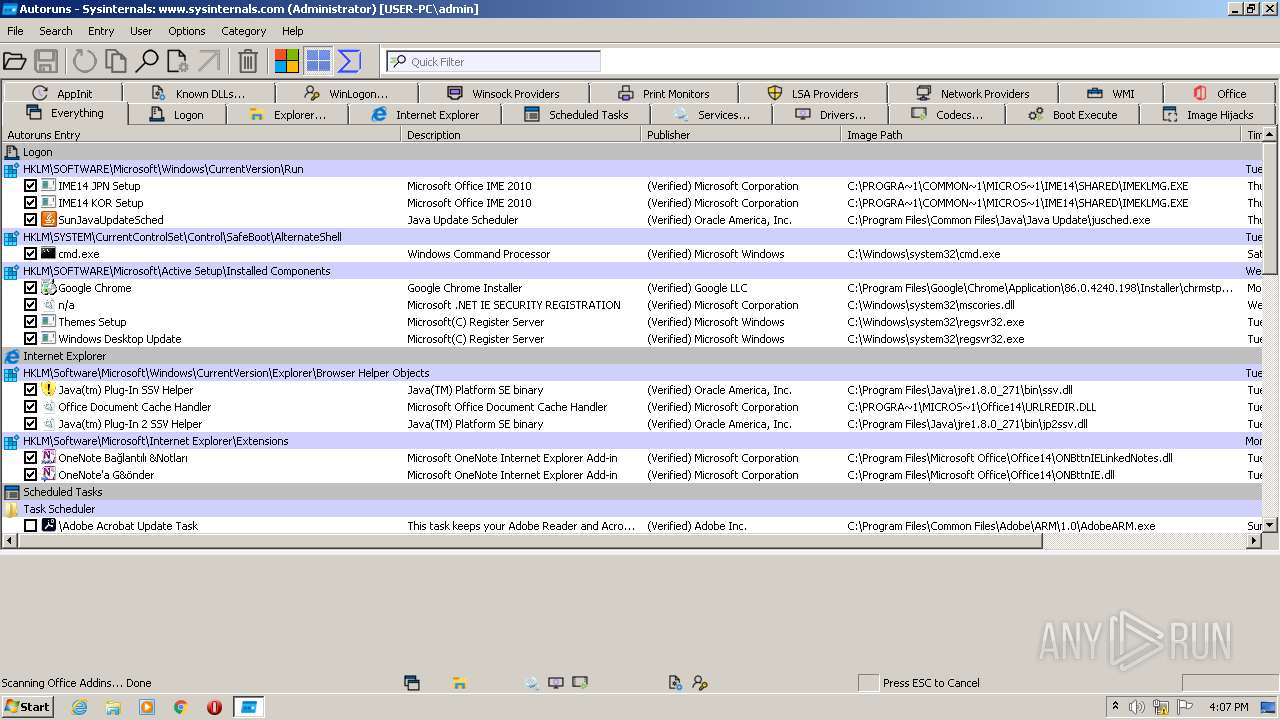
Task: Open the Known DLLs tab
Action: click(198, 94)
